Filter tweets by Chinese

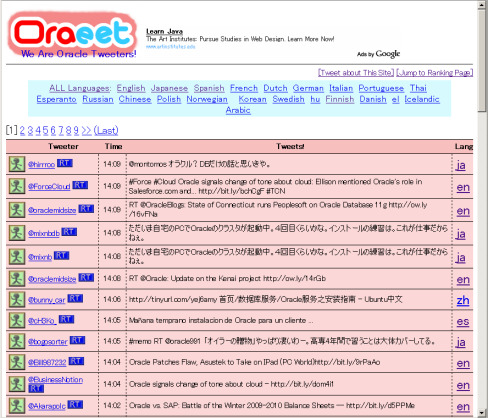[x=135, y=99]
